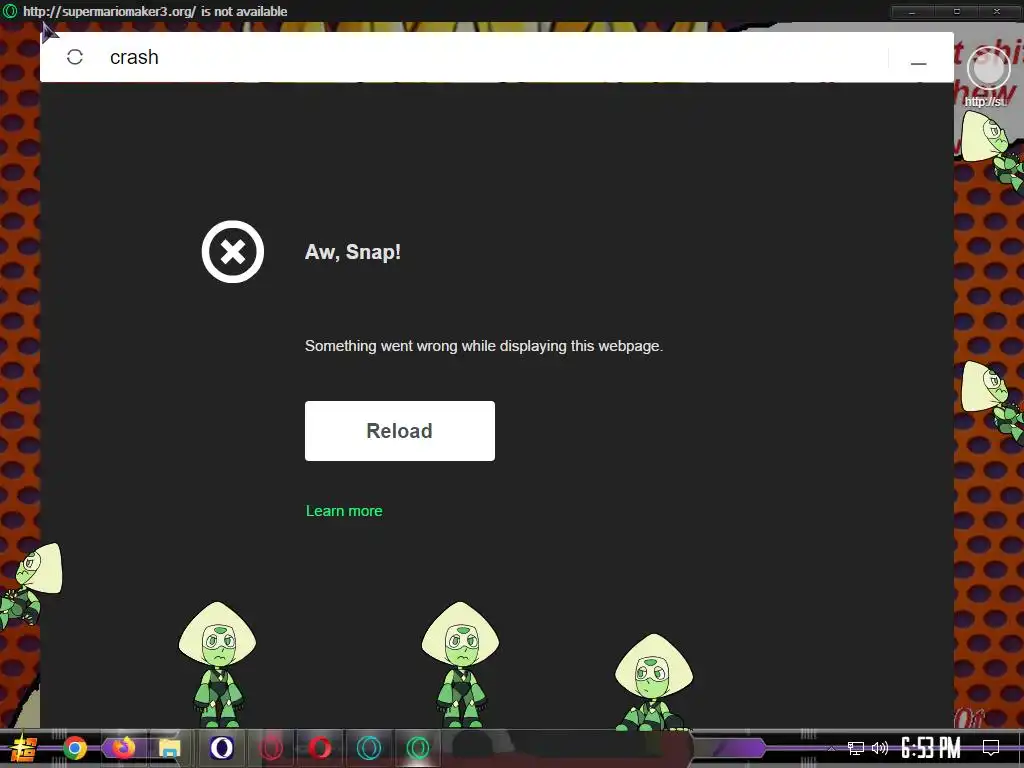This screenshot has width=1024, height=768.
Task: Open the notification center icon
Action: 991,748
